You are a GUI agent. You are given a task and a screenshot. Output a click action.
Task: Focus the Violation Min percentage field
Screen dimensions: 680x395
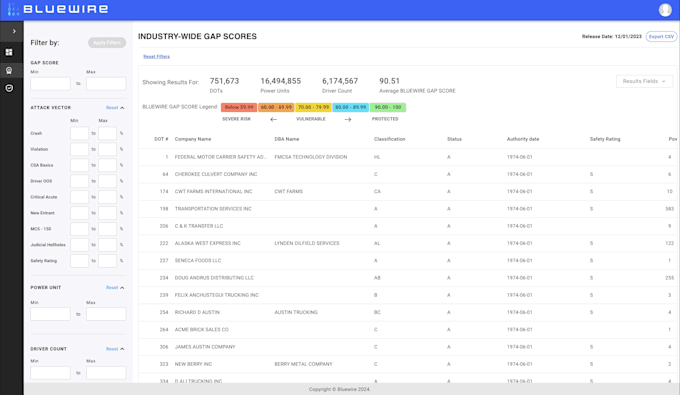click(79, 149)
